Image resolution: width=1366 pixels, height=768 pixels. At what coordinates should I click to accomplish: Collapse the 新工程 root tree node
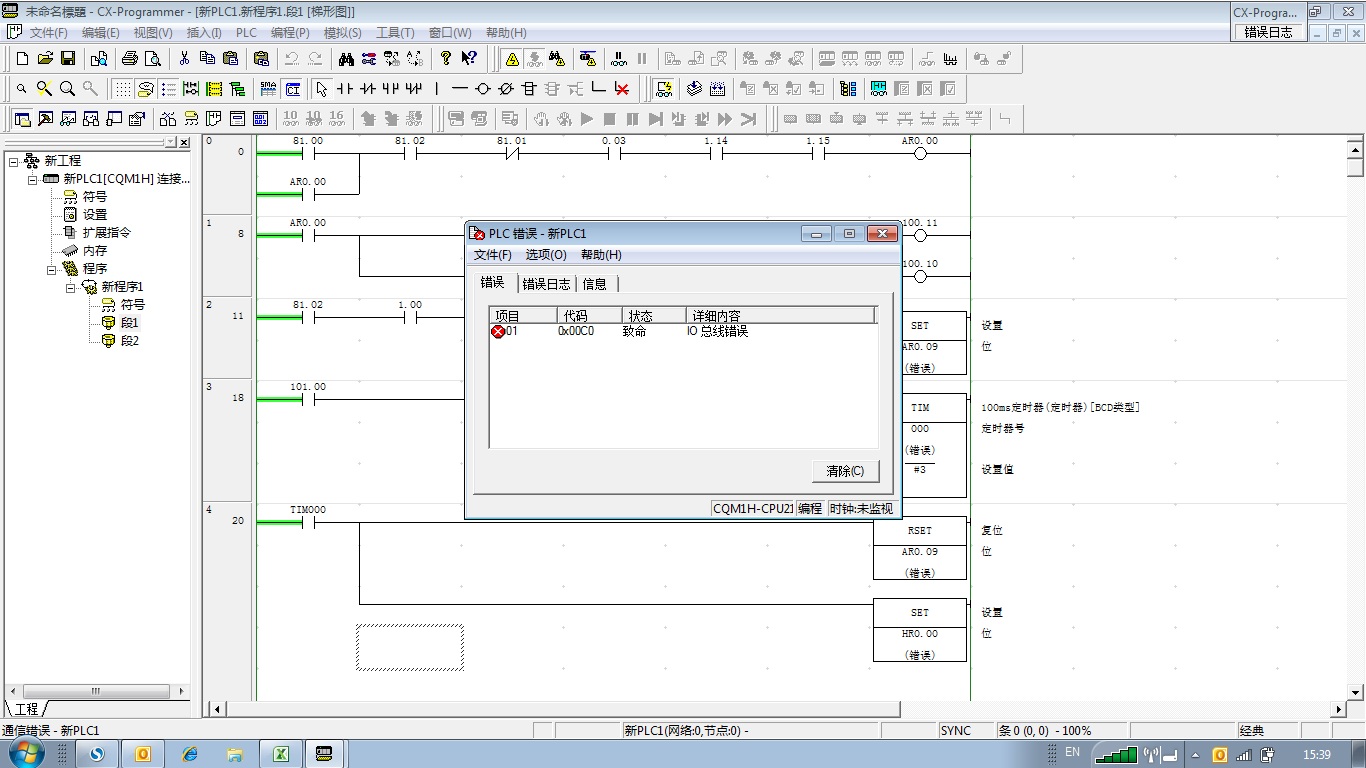coord(14,161)
